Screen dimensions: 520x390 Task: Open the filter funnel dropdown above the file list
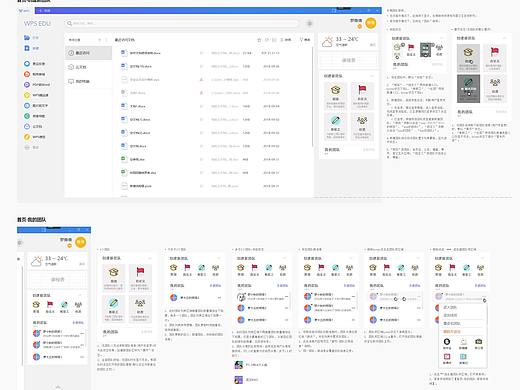305,40
